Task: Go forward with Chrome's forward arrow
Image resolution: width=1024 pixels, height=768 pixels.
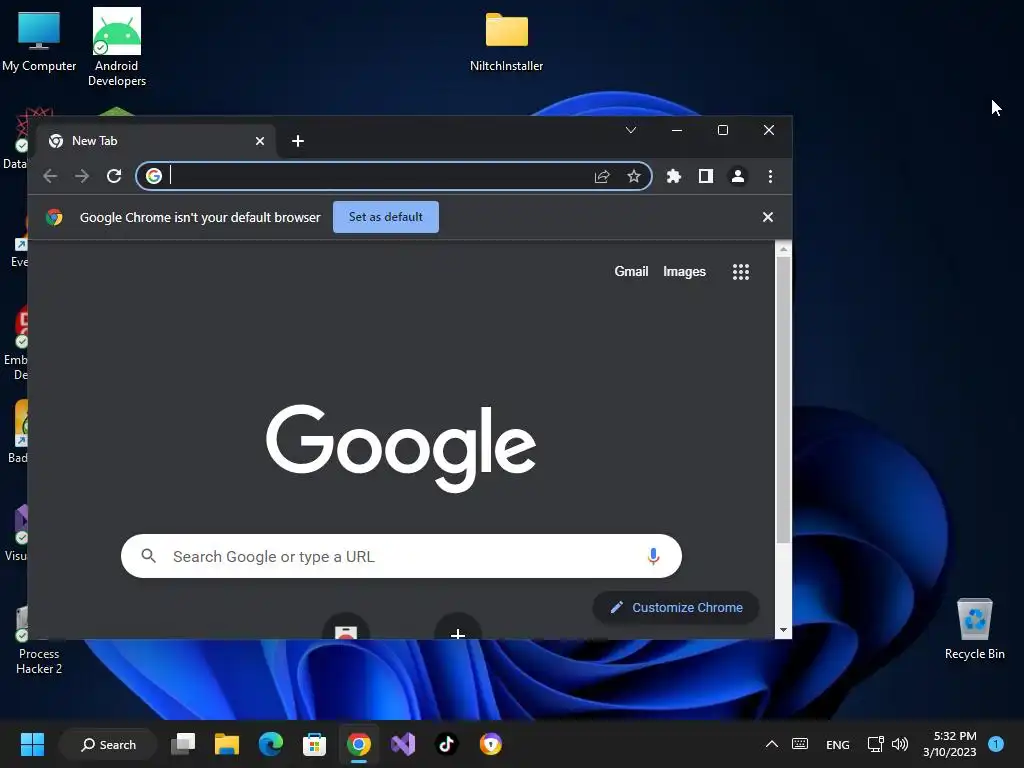Action: point(82,176)
